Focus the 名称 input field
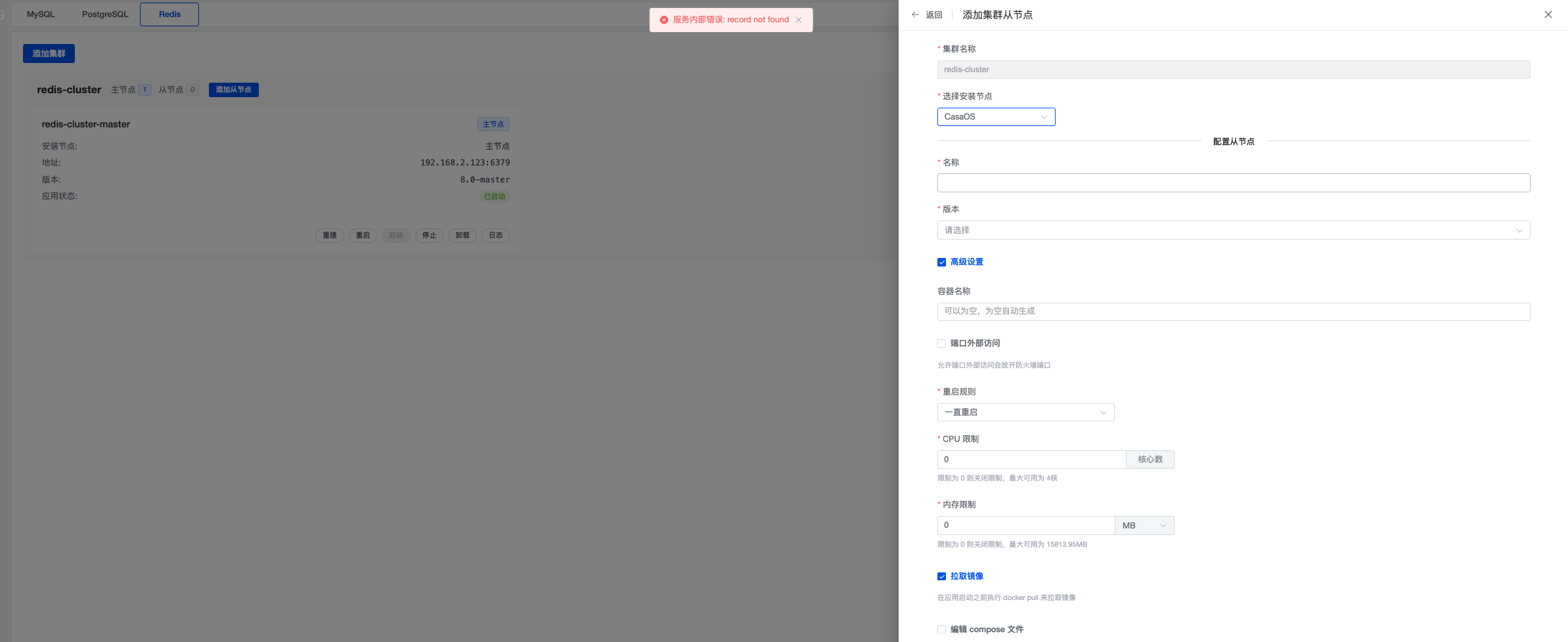Screen dimensions: 1568x642 pyautogui.click(x=1234, y=182)
